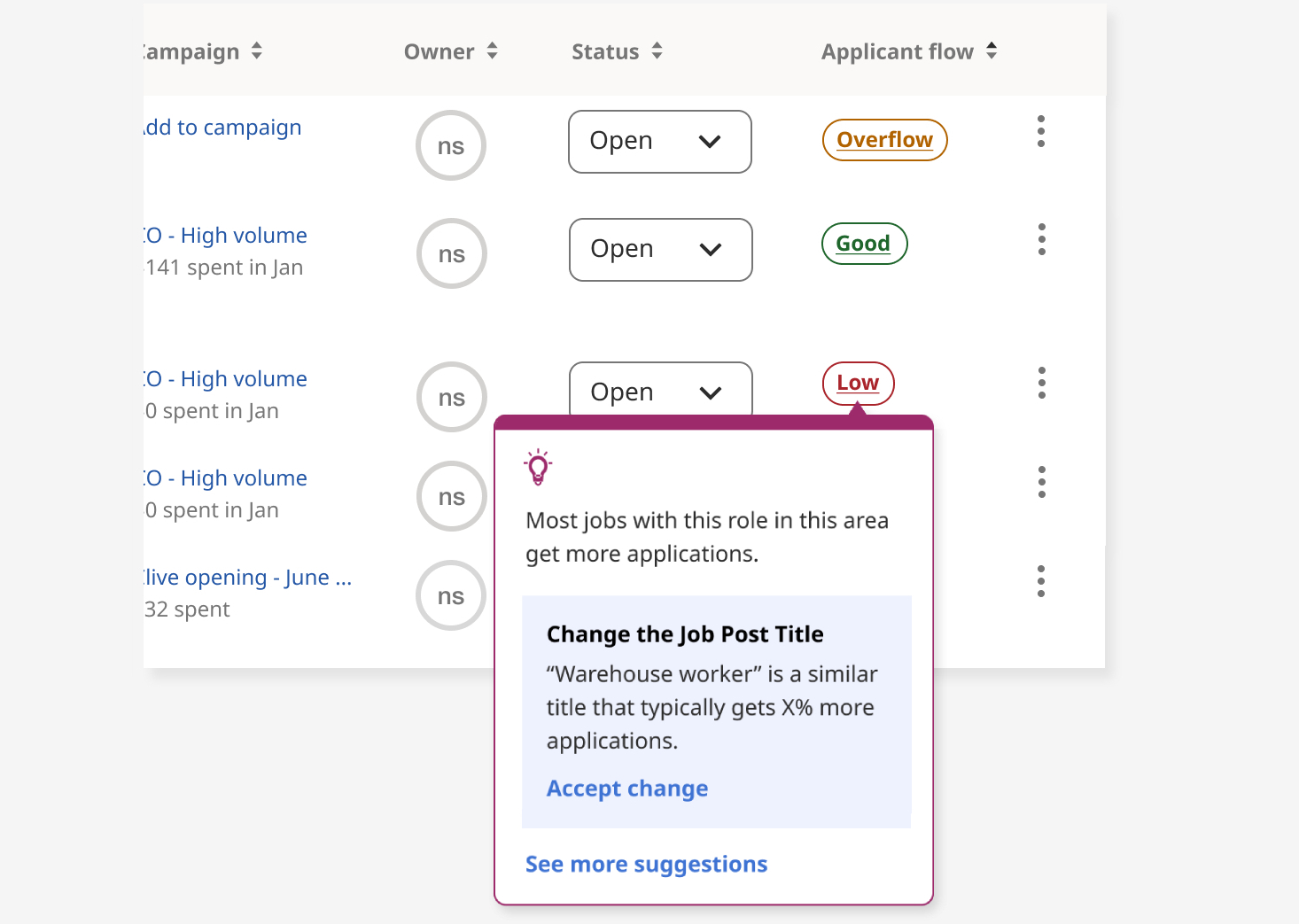Expand Open status dropdown next to Low

(x=661, y=389)
